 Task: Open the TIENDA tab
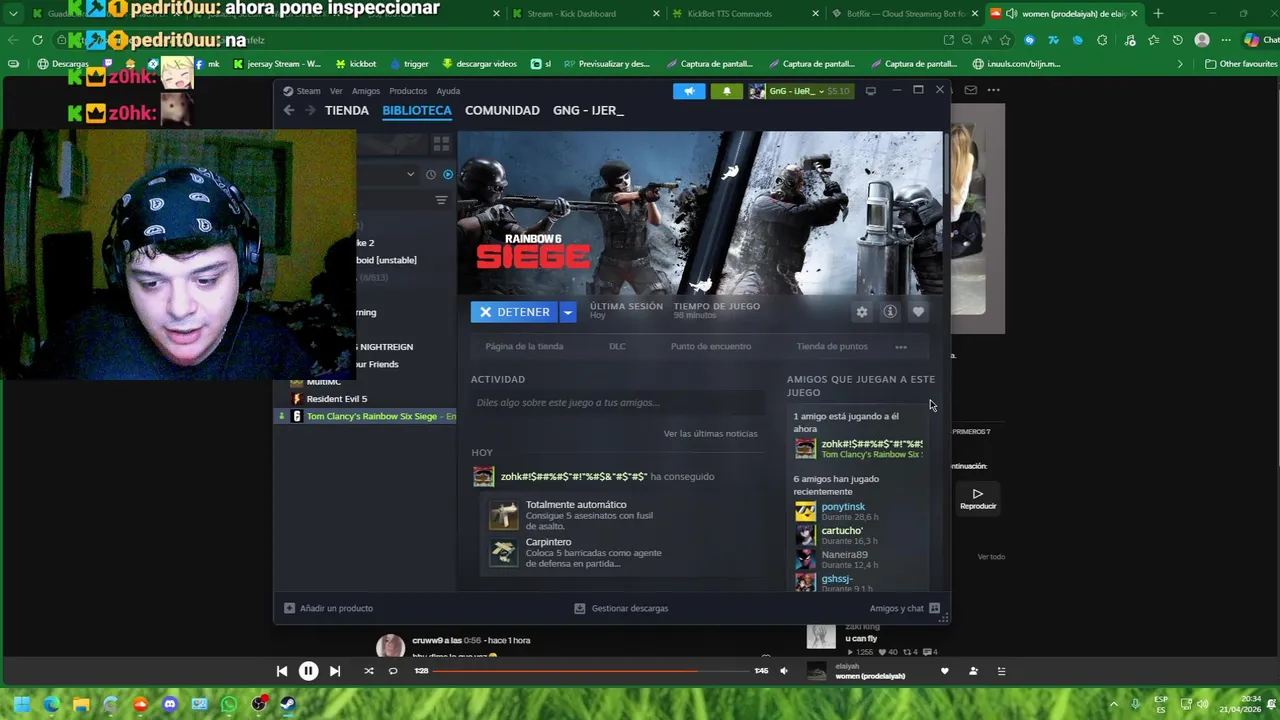click(347, 110)
